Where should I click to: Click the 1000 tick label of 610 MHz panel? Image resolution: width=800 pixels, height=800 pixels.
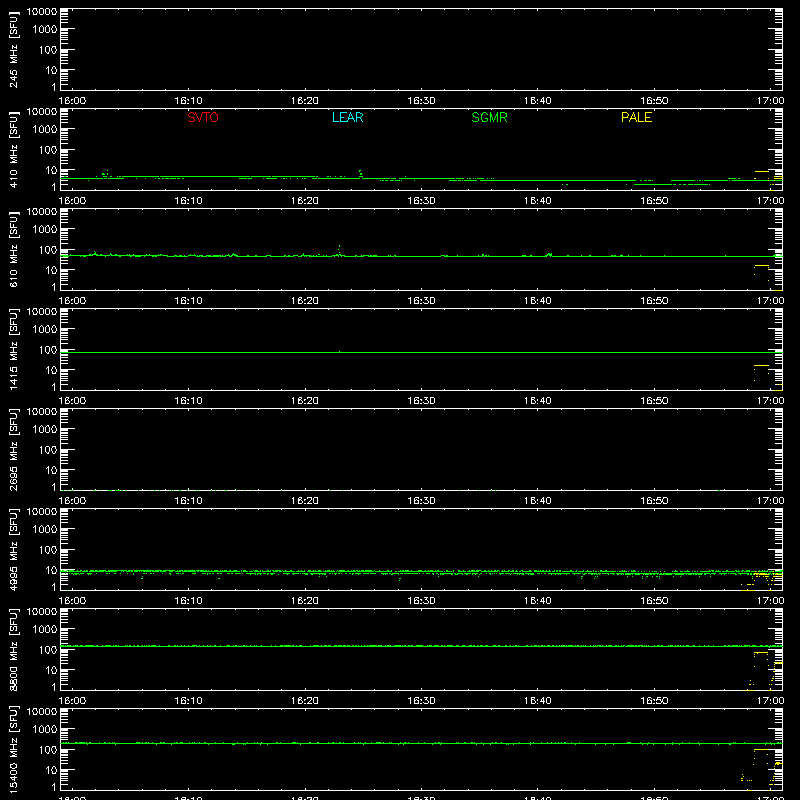pyautogui.click(x=45, y=230)
